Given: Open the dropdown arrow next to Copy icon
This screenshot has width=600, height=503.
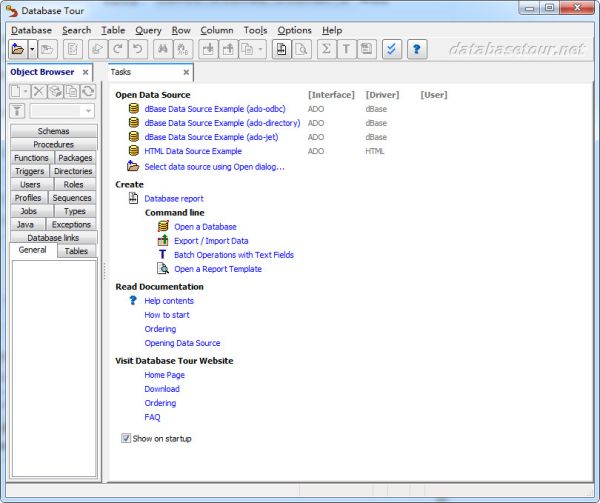Looking at the screenshot, I should click(261, 49).
